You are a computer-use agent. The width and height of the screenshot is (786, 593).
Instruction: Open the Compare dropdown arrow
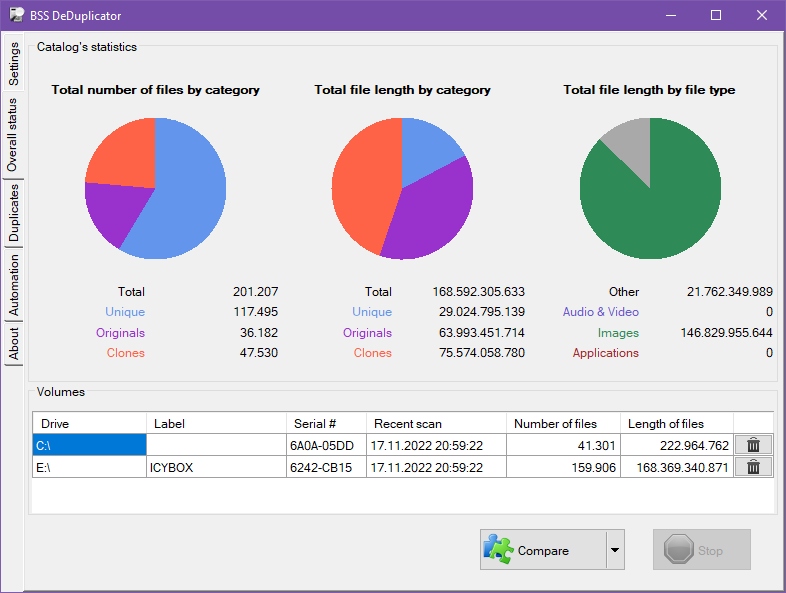(x=614, y=550)
